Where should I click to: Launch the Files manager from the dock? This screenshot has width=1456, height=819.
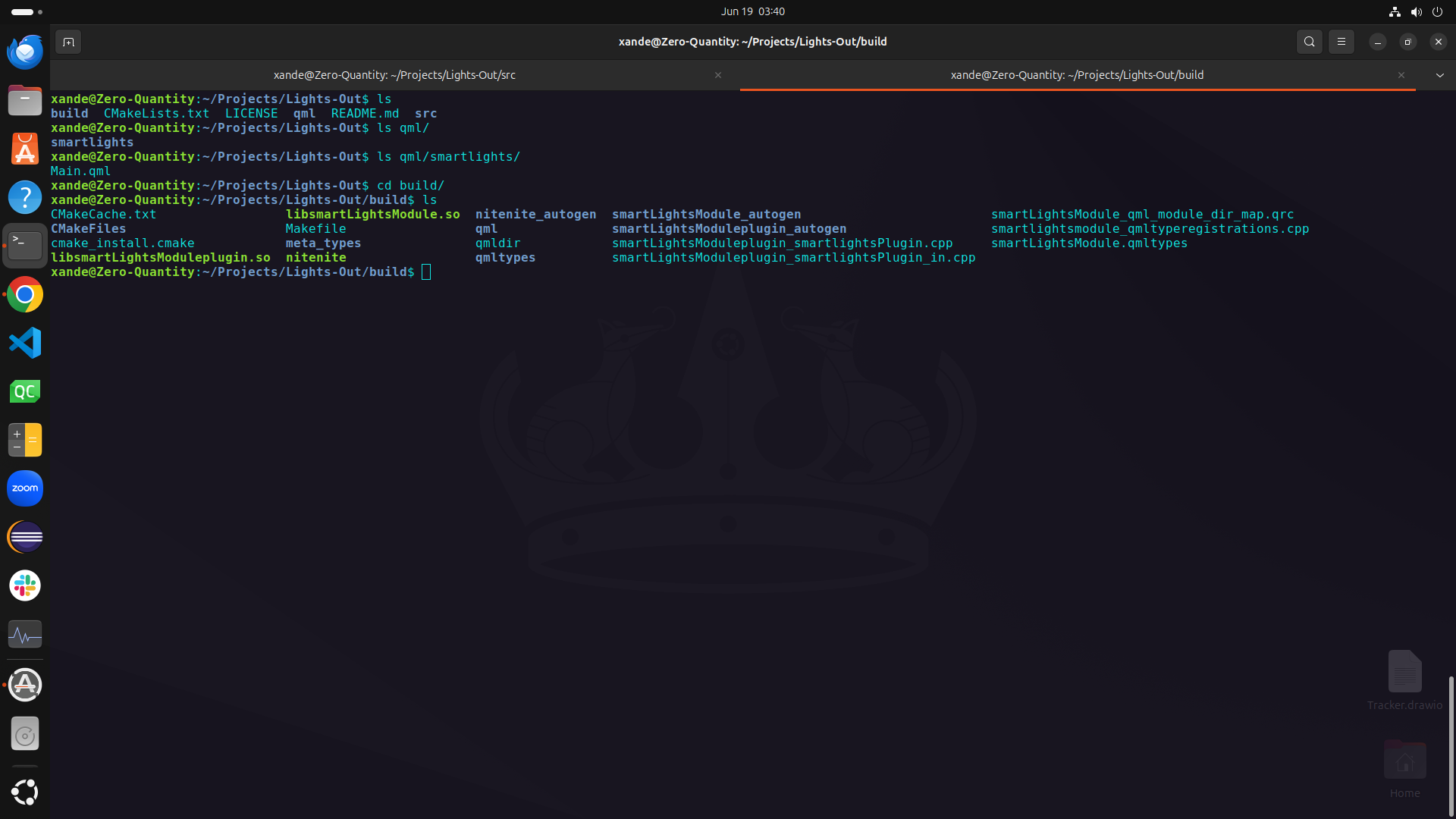click(25, 100)
